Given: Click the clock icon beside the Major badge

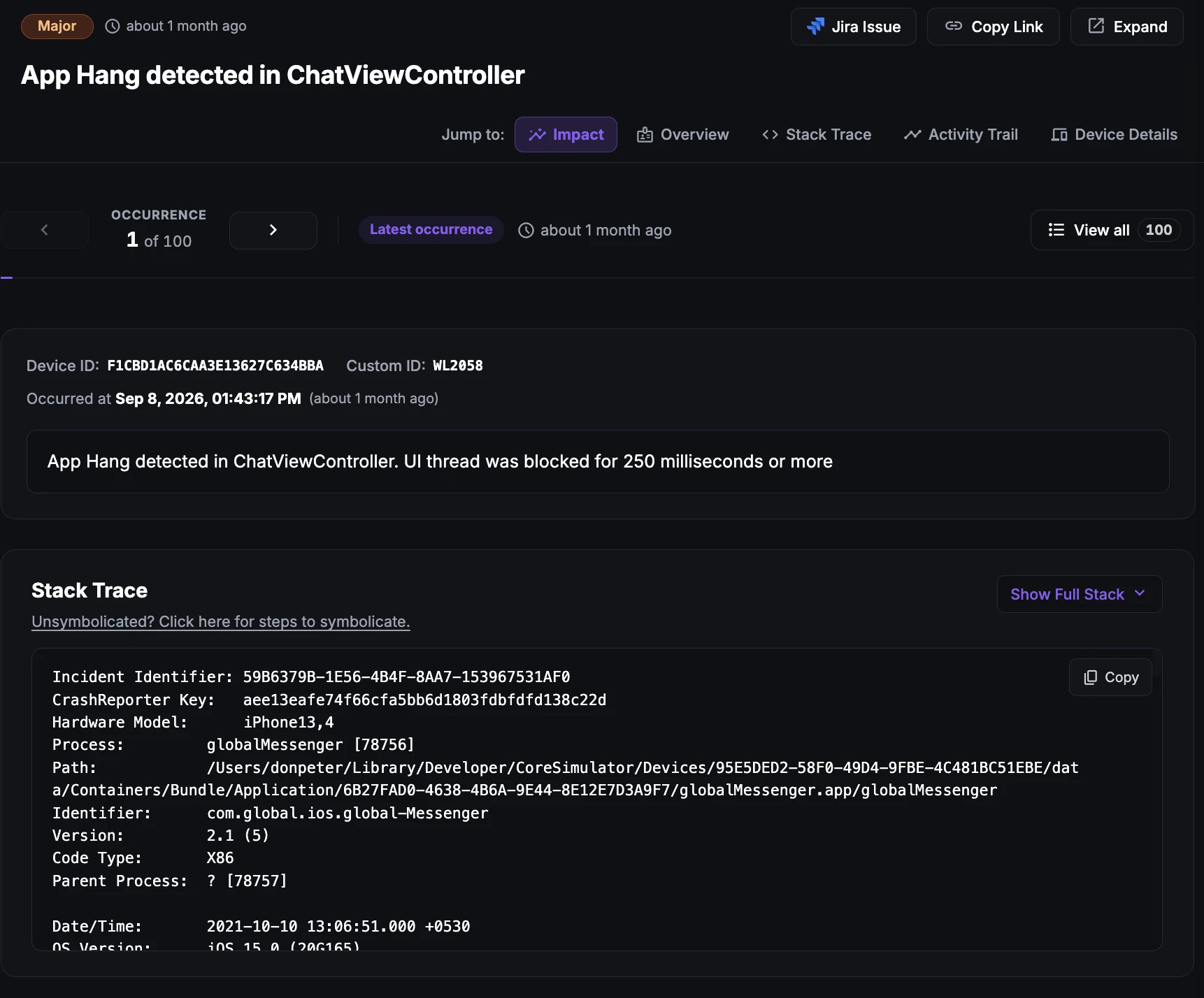Looking at the screenshot, I should pyautogui.click(x=112, y=26).
